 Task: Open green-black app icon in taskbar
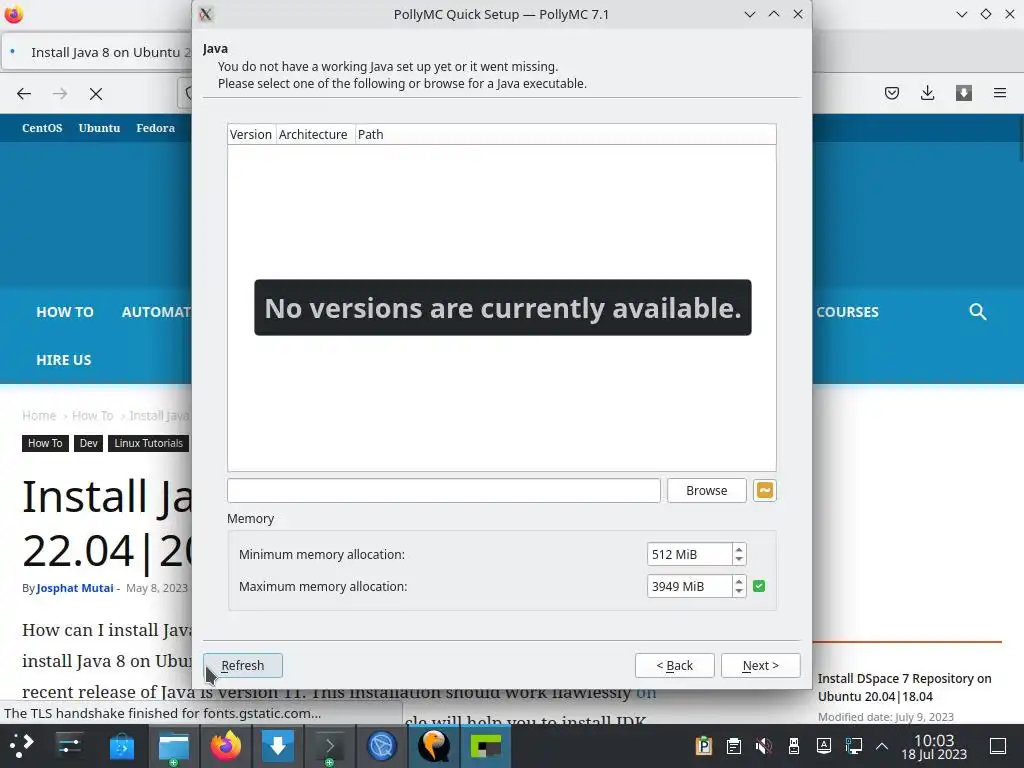click(486, 746)
